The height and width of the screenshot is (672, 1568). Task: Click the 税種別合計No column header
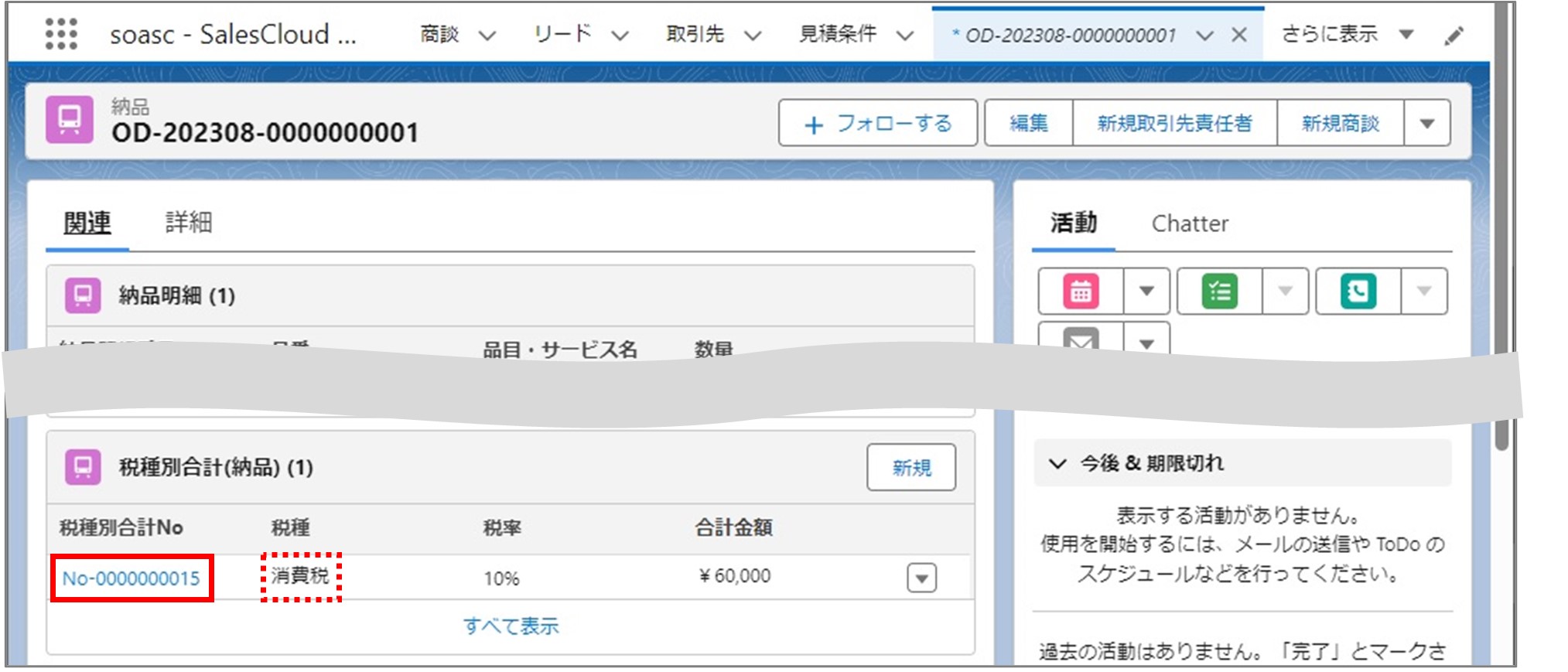point(121,527)
